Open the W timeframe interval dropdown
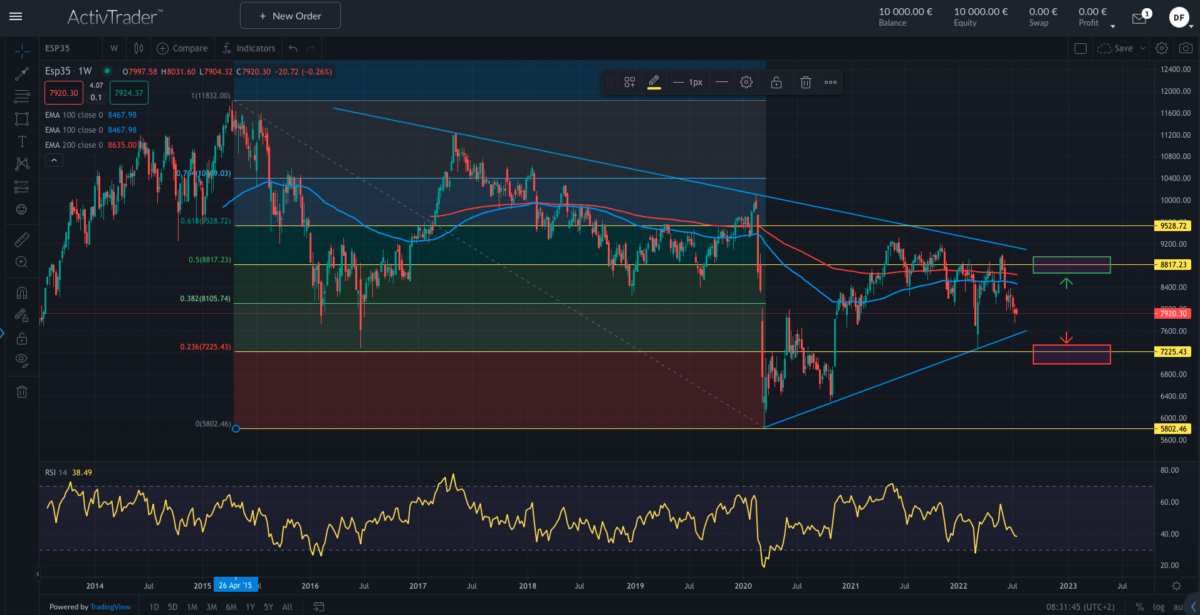Image resolution: width=1200 pixels, height=615 pixels. pos(114,48)
